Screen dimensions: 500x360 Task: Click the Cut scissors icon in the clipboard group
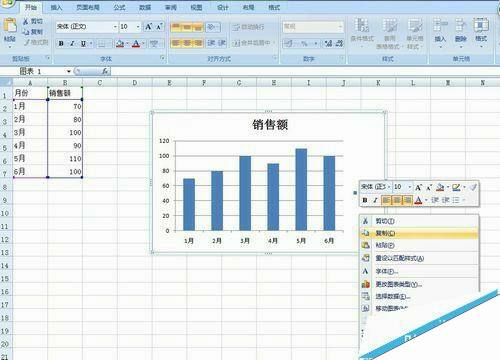pos(25,22)
